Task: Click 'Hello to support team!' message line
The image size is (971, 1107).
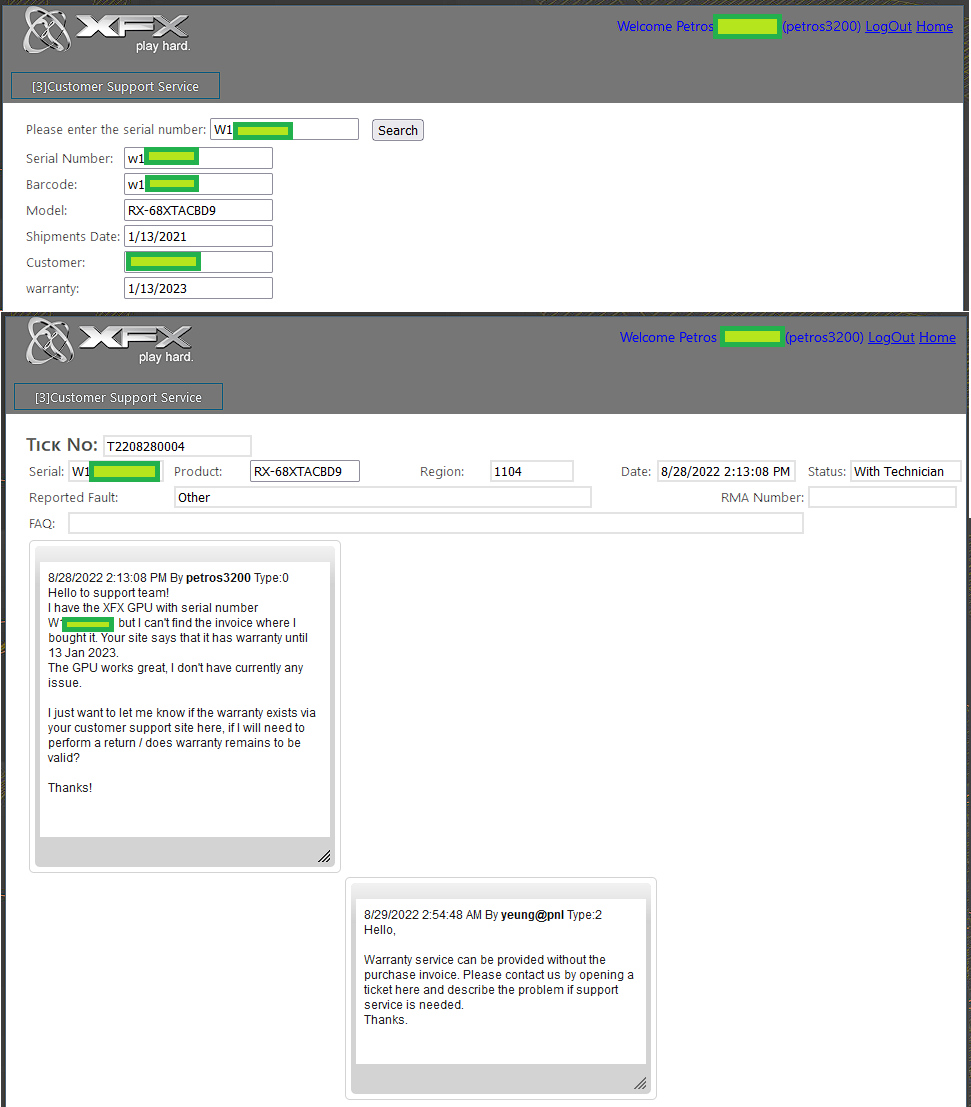Action: [x=109, y=592]
